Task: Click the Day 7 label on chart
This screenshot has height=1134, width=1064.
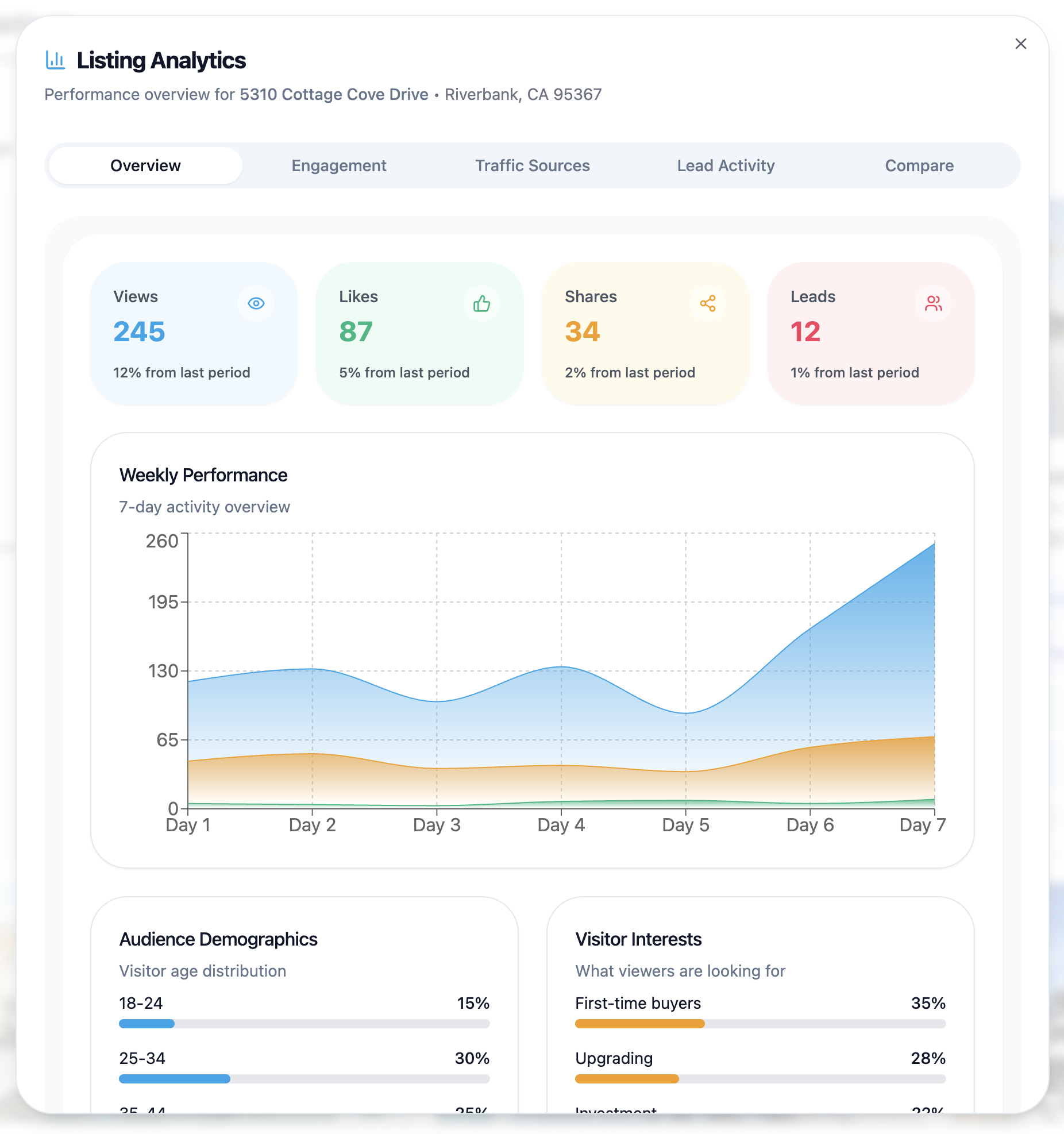Action: pos(922,825)
